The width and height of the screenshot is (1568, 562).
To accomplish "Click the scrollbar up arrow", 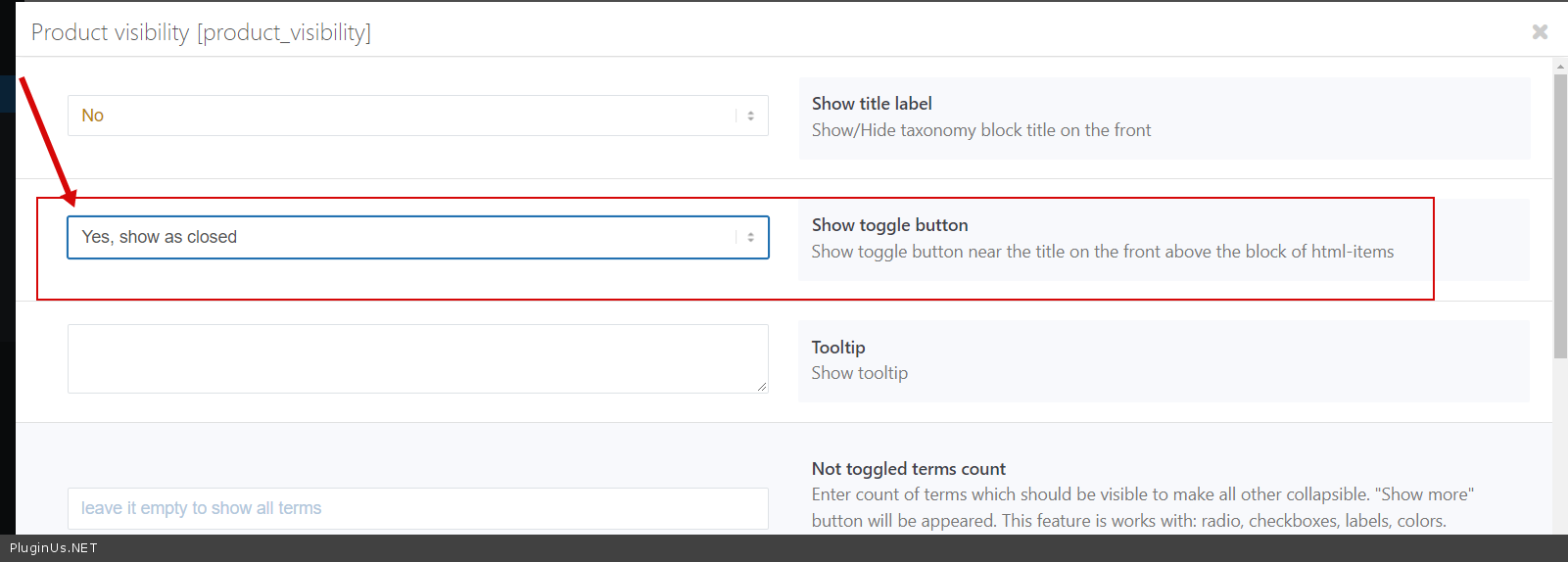I will (1560, 67).
